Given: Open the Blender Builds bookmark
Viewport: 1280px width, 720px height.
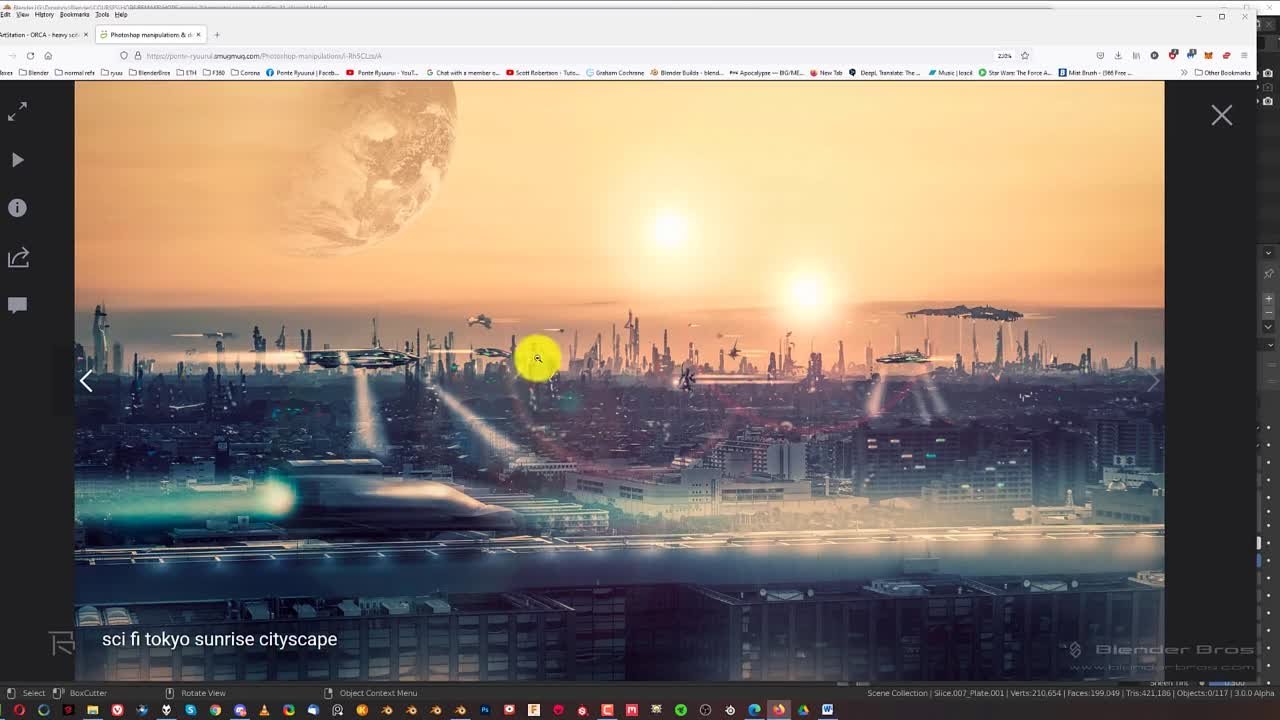Looking at the screenshot, I should [686, 73].
